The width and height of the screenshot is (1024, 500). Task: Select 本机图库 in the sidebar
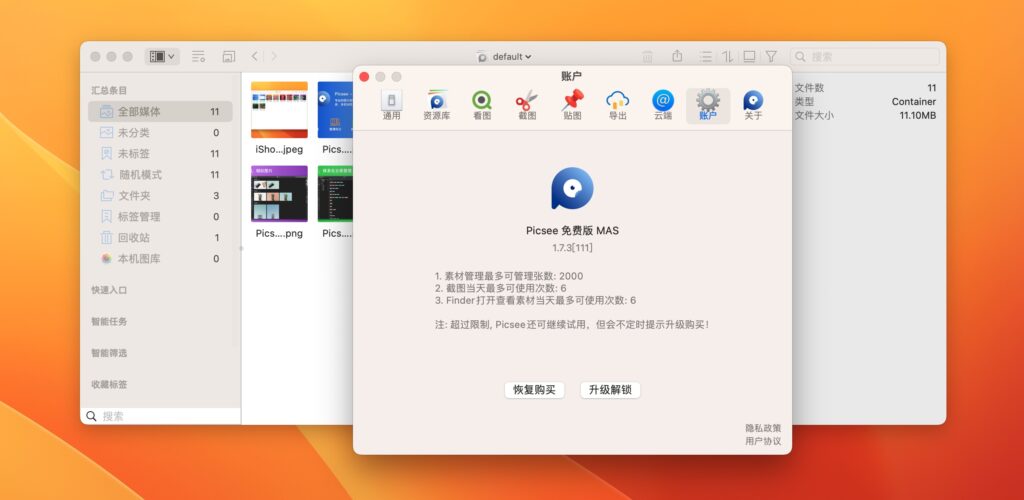(160, 258)
